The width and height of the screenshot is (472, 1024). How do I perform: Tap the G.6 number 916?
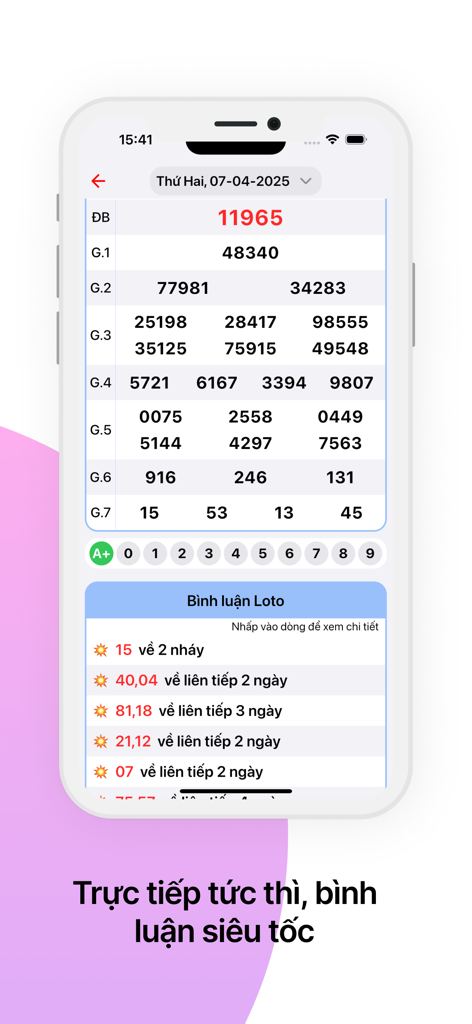click(161, 477)
